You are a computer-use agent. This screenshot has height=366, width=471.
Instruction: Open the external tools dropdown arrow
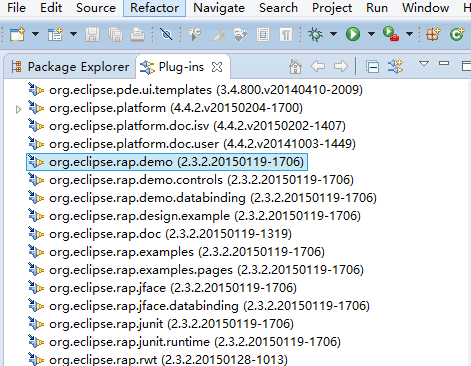click(410, 34)
